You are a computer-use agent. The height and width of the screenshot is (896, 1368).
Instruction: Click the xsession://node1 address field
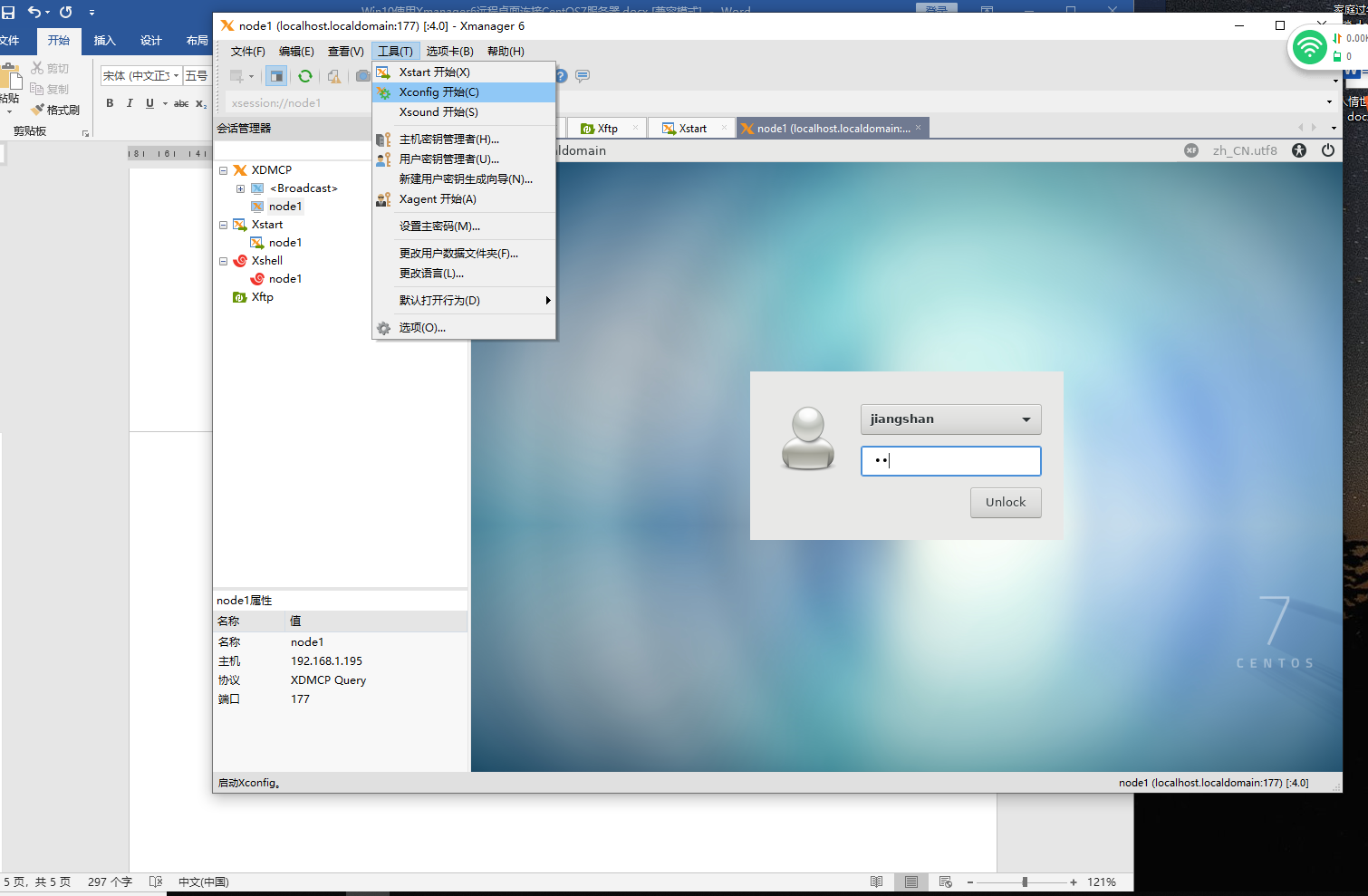click(299, 103)
